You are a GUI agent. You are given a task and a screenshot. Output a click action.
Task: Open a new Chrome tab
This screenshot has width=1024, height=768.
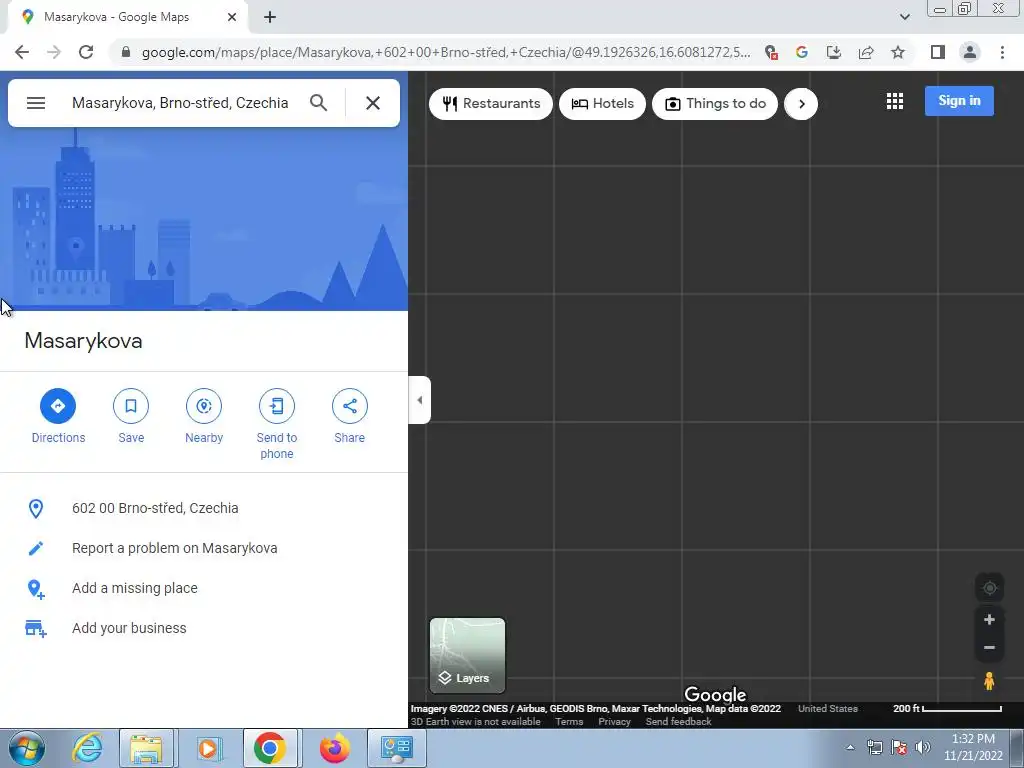270,18
